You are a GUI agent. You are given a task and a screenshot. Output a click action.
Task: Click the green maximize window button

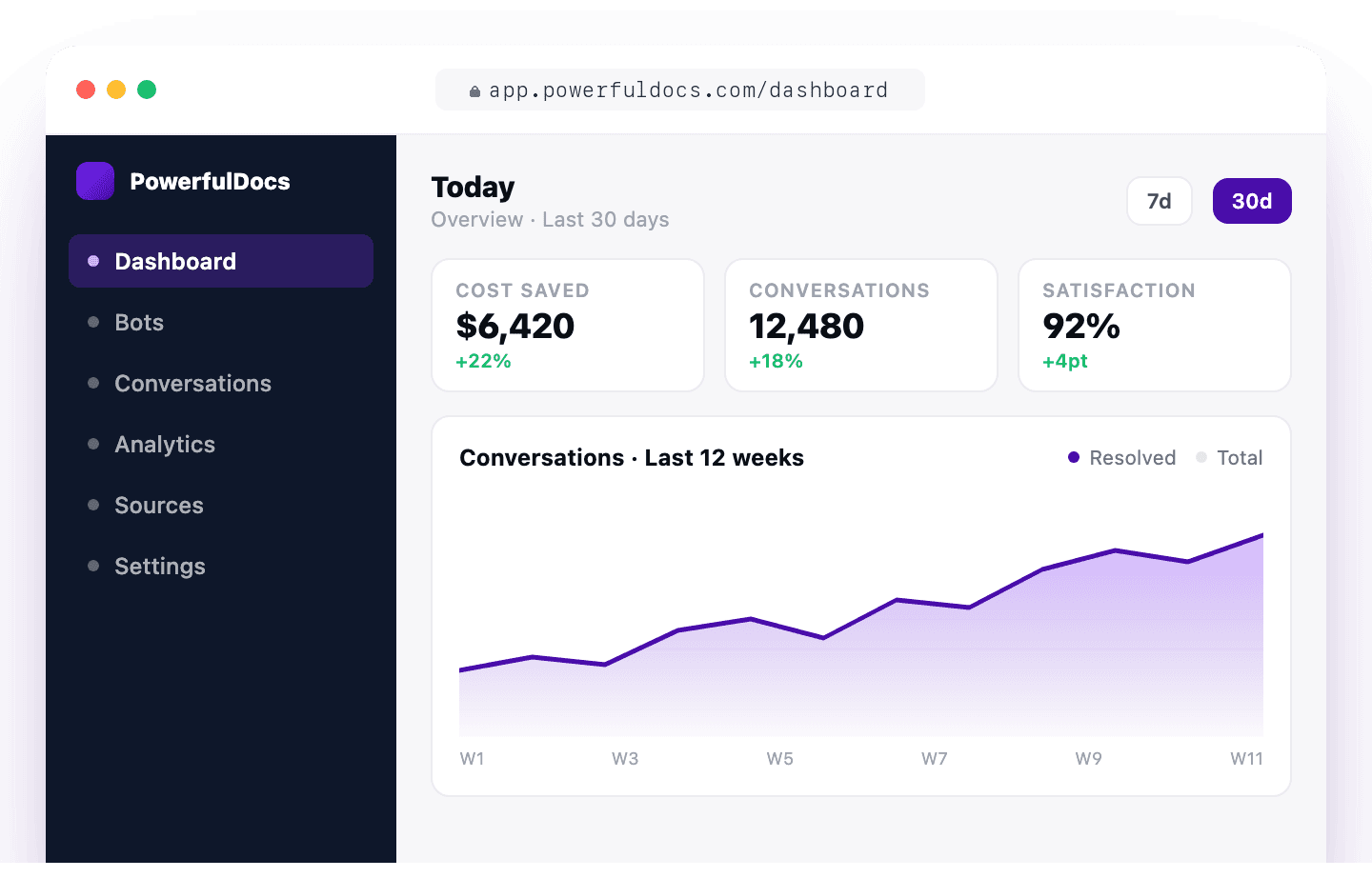pos(147,90)
